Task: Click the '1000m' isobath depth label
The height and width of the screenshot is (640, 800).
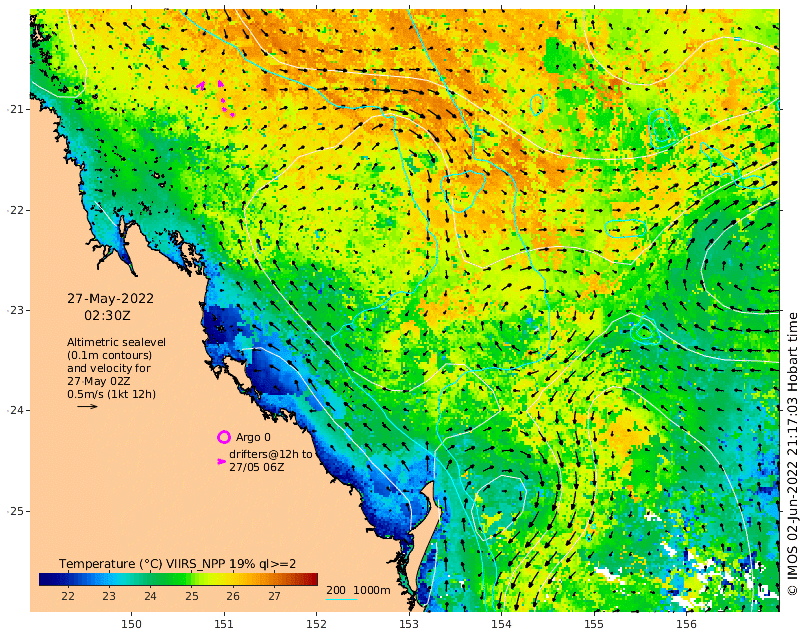Action: coord(372,590)
